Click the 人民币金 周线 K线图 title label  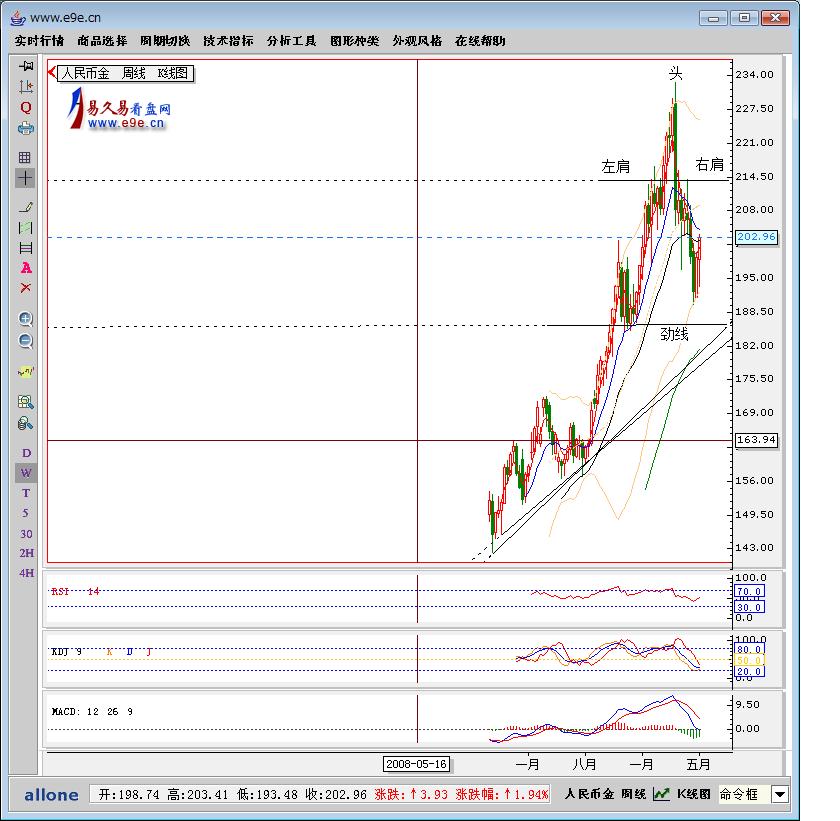pos(125,73)
